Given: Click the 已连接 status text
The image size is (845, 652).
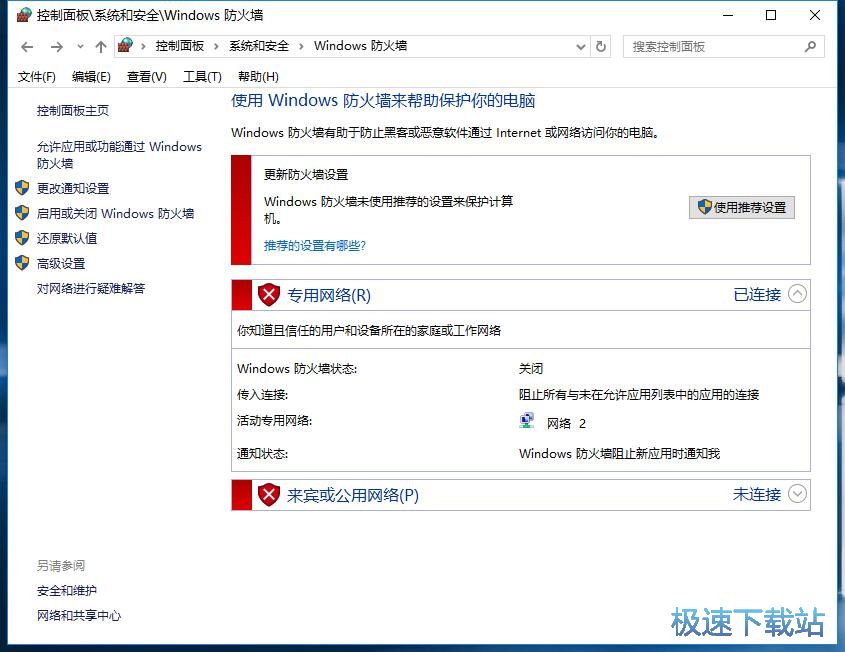Looking at the screenshot, I should 757,295.
